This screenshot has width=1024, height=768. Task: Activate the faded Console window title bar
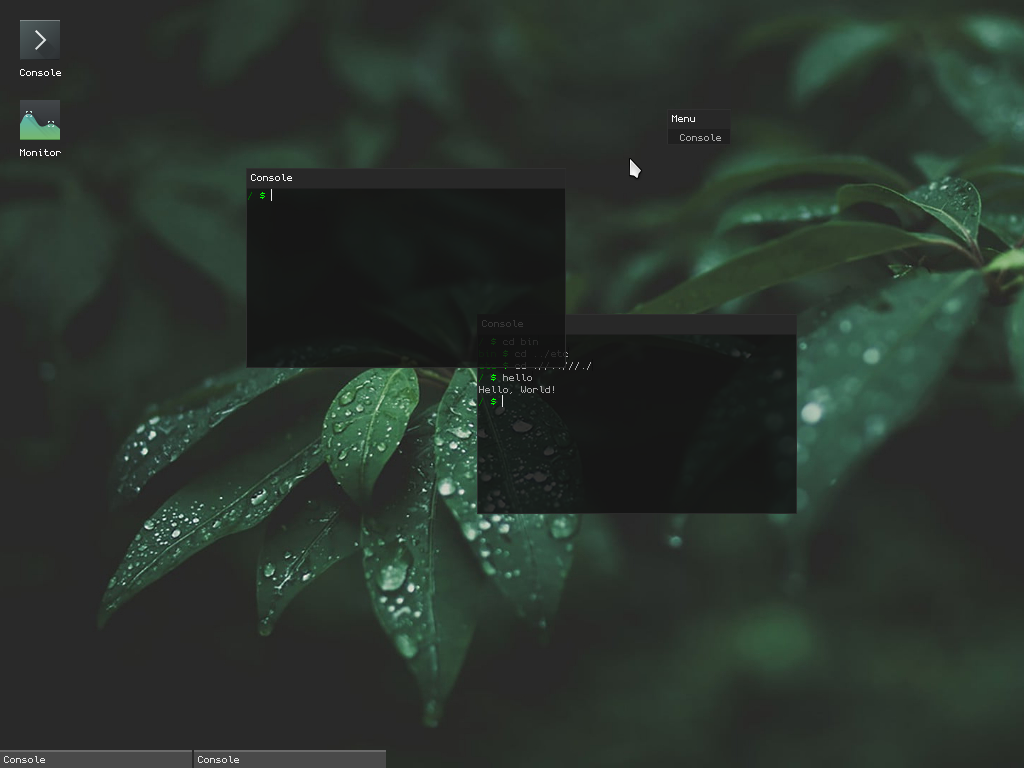[x=637, y=324]
